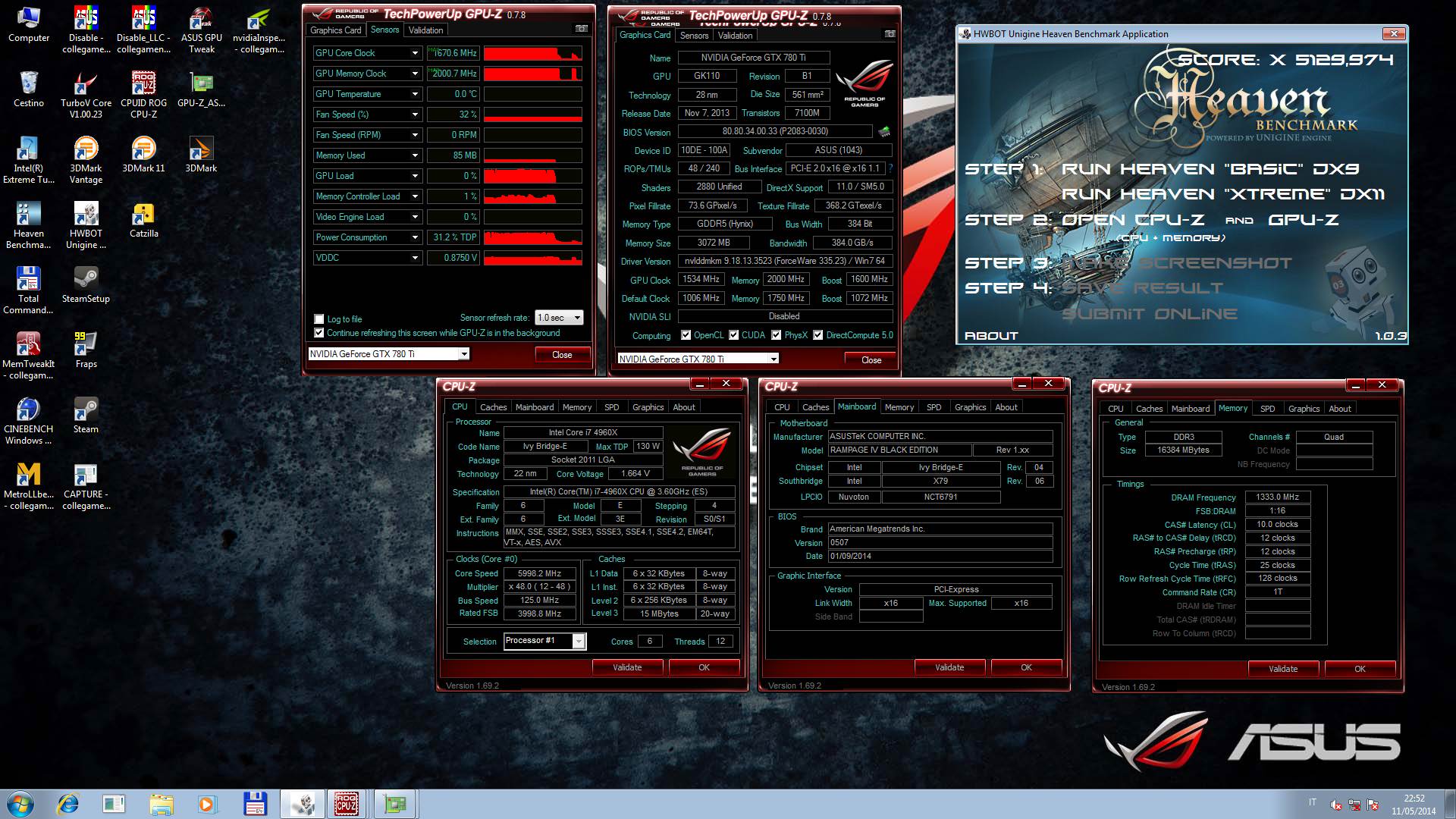Click ABOUT in HWBOT Heaven window
The height and width of the screenshot is (819, 1456).
[x=990, y=335]
